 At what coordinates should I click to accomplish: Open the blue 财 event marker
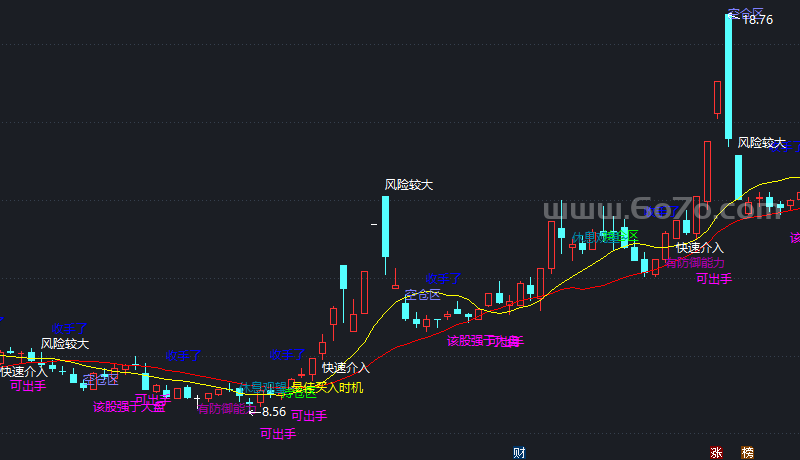coord(519,453)
